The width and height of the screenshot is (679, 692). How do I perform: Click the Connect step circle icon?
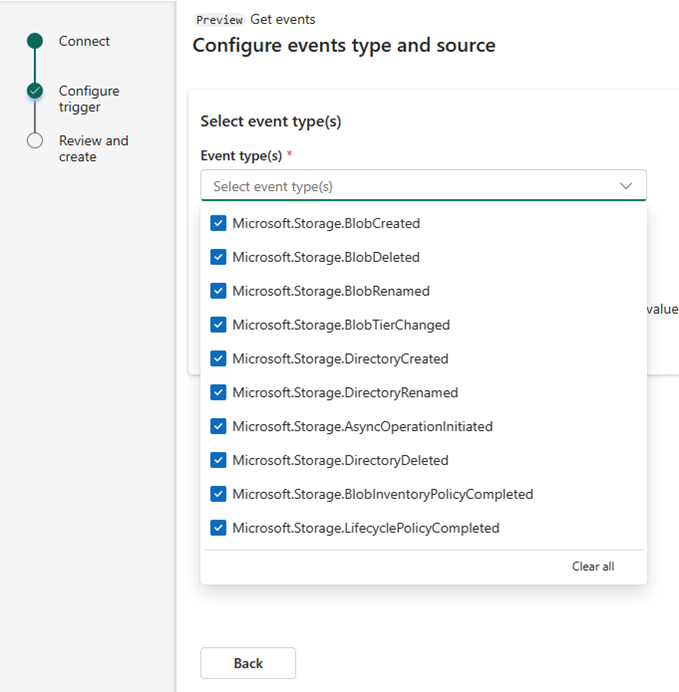pyautogui.click(x=35, y=41)
